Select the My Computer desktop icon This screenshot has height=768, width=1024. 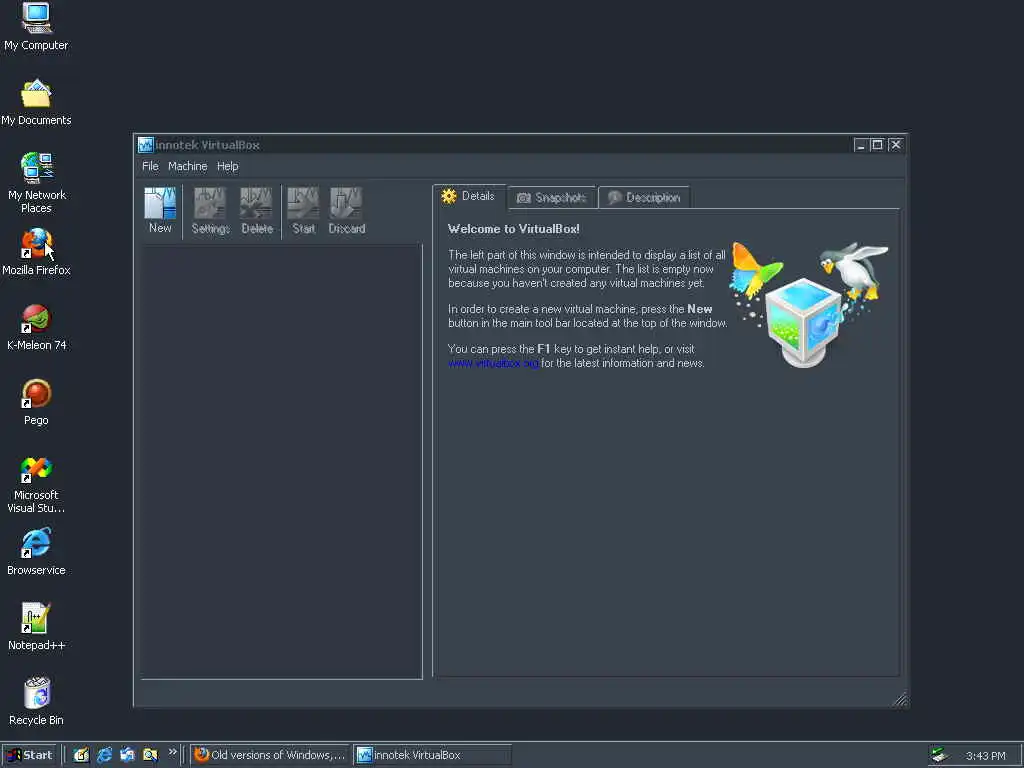point(36,26)
